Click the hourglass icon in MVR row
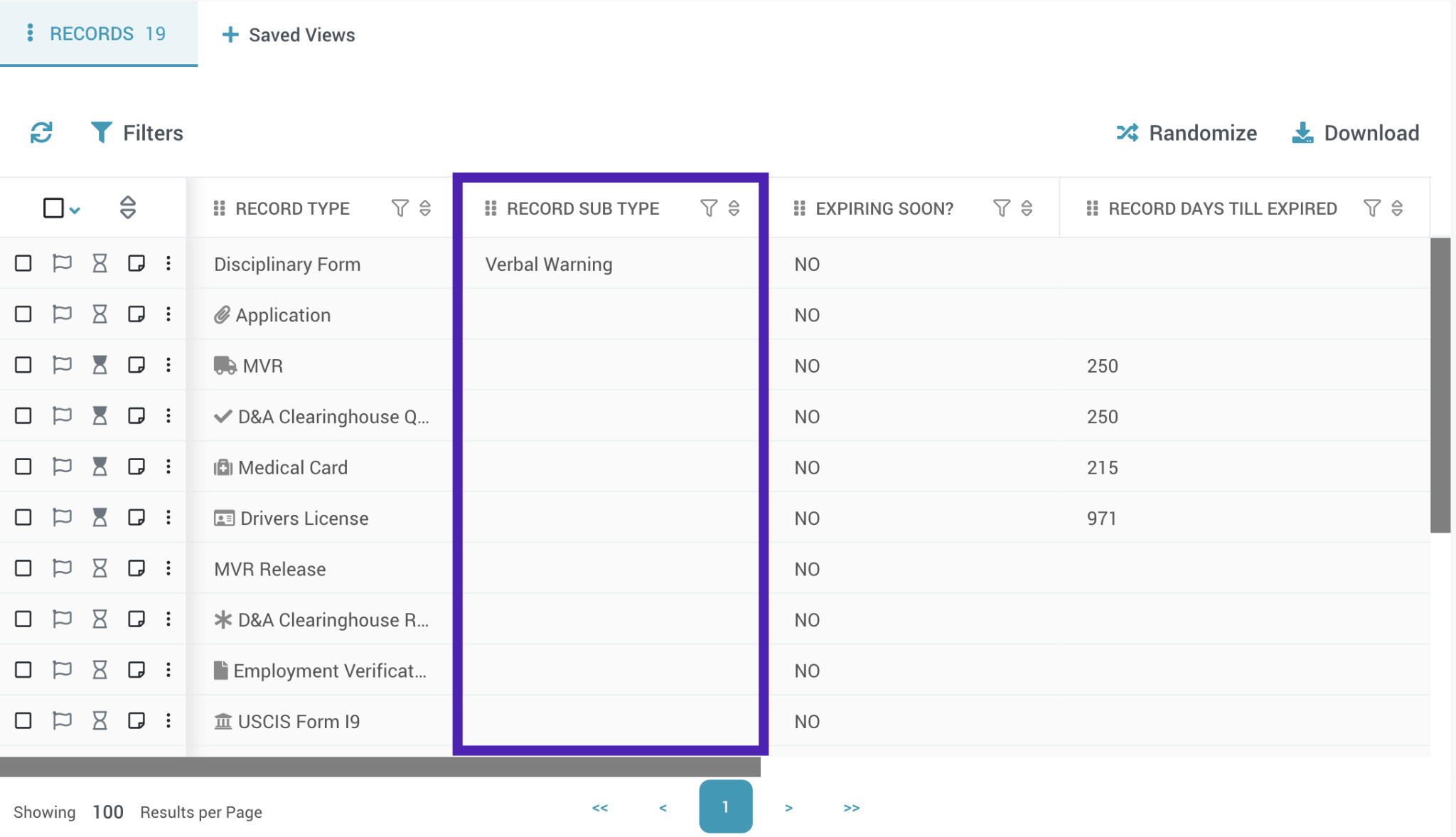This screenshot has width=1456, height=837. tap(100, 366)
